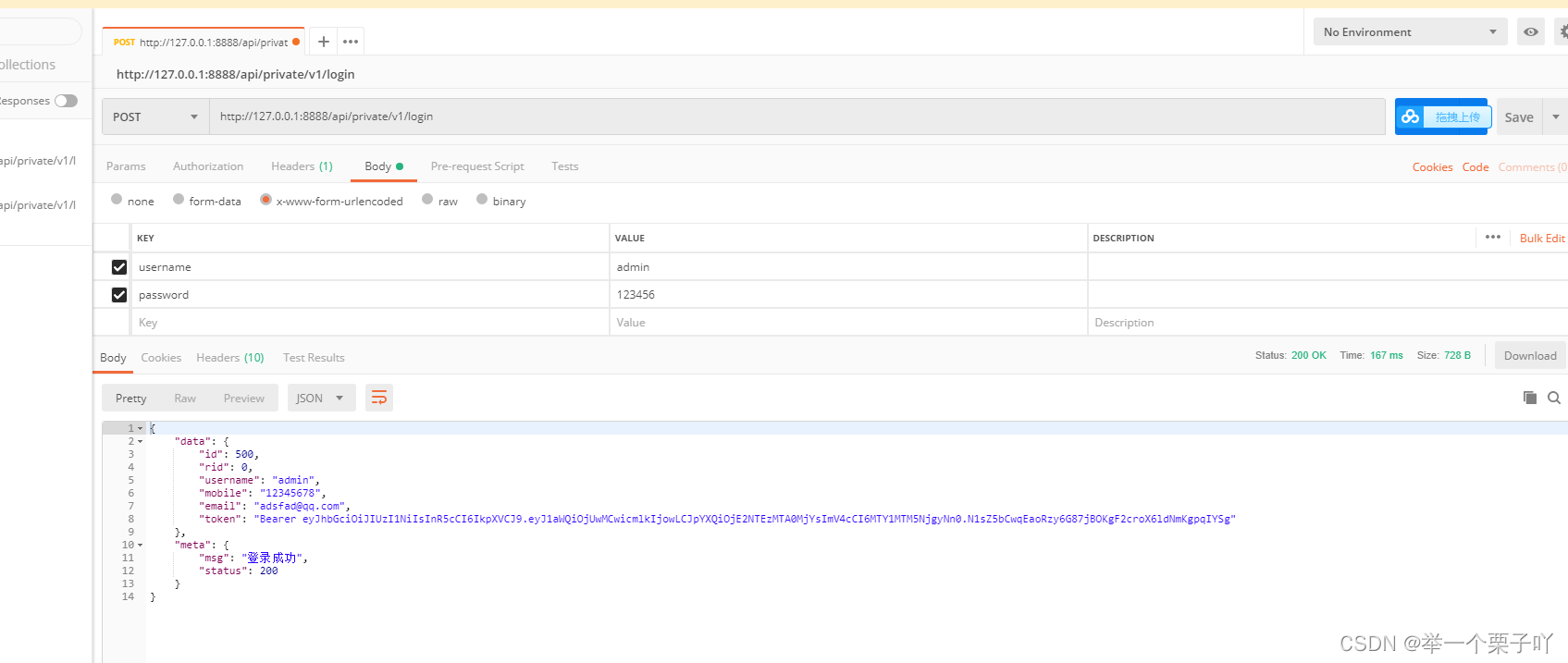Expand the No Environment dropdown
The height and width of the screenshot is (663, 1568).
(1410, 32)
